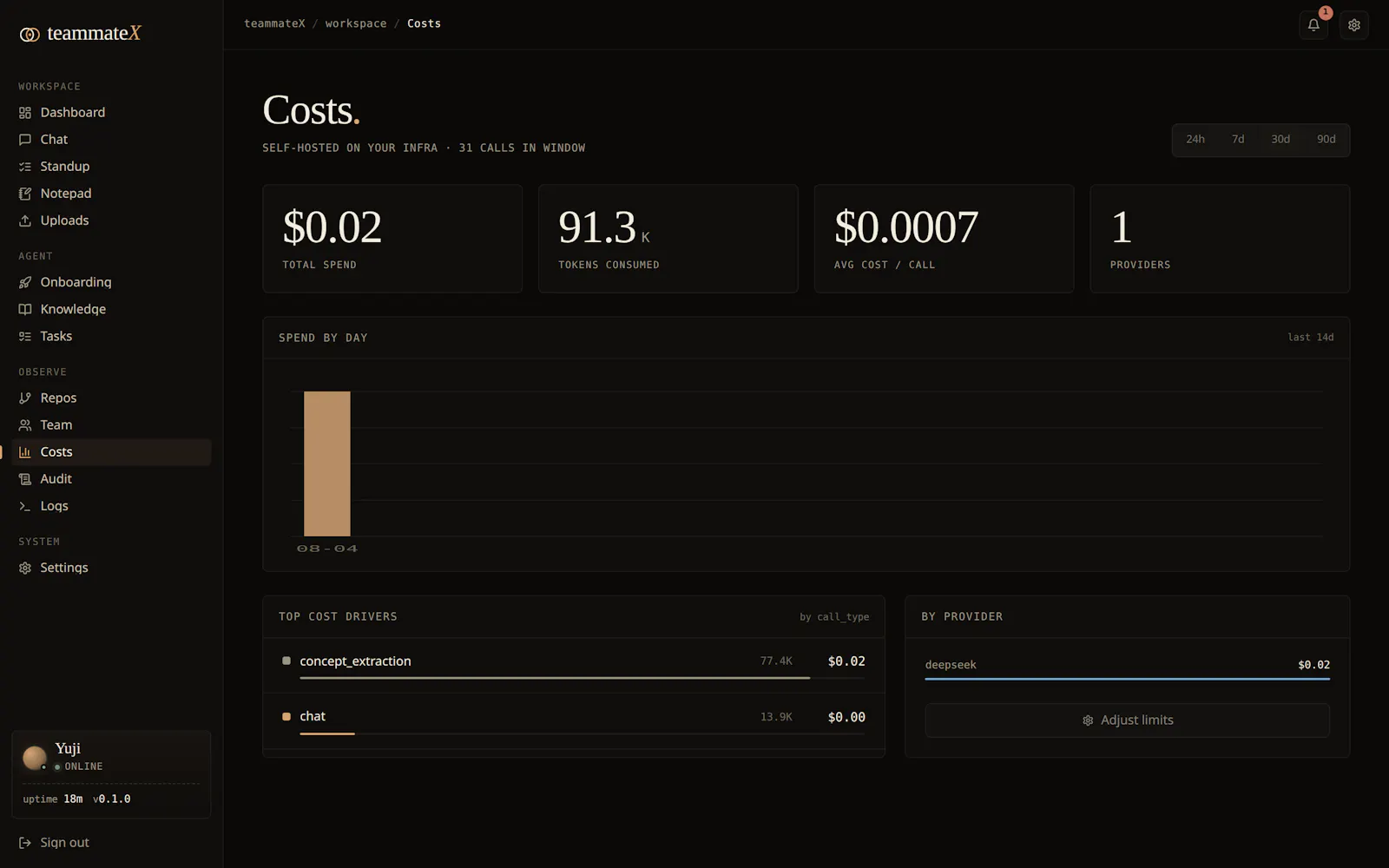Click the Logs terminal icon
The width and height of the screenshot is (1389, 868).
pos(25,506)
